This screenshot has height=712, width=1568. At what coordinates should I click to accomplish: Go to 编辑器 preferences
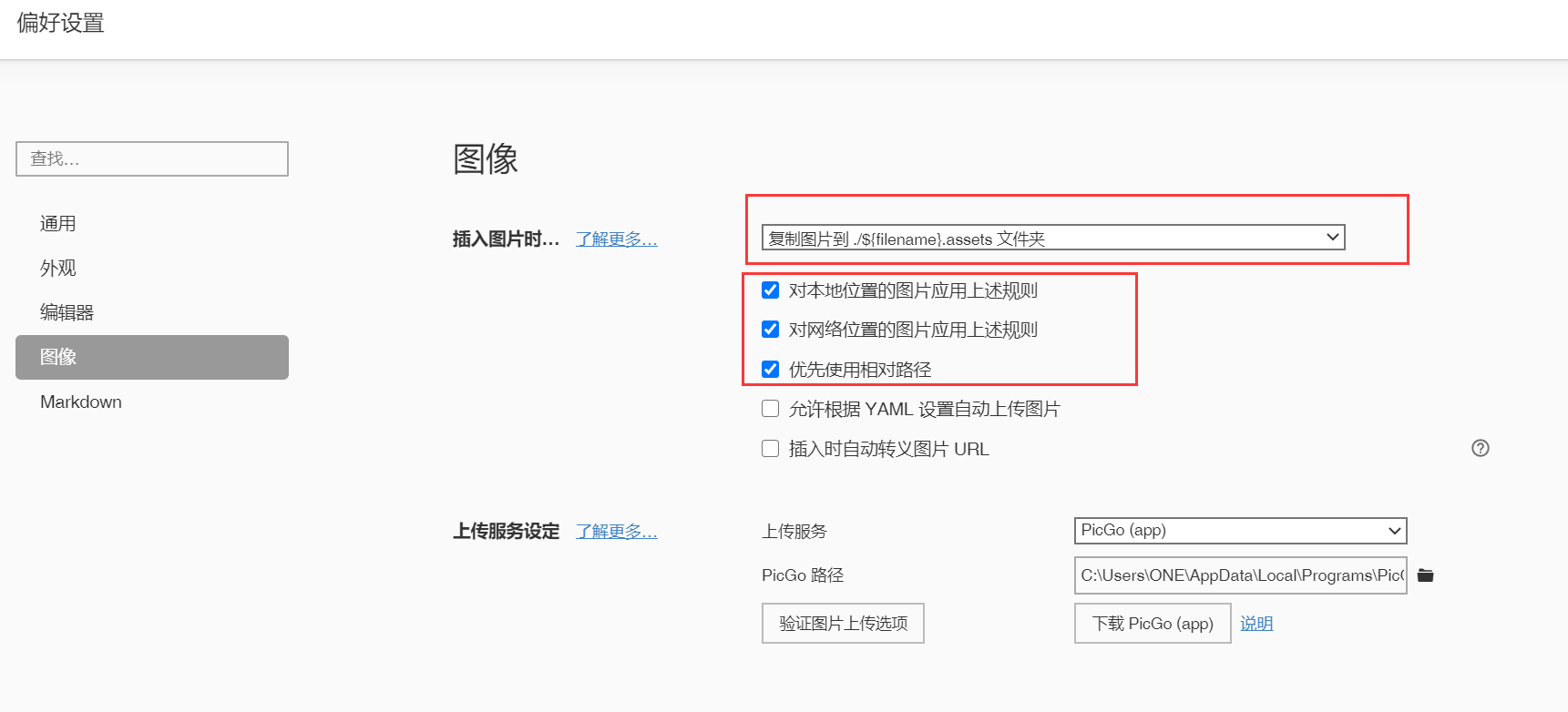pyautogui.click(x=67, y=312)
